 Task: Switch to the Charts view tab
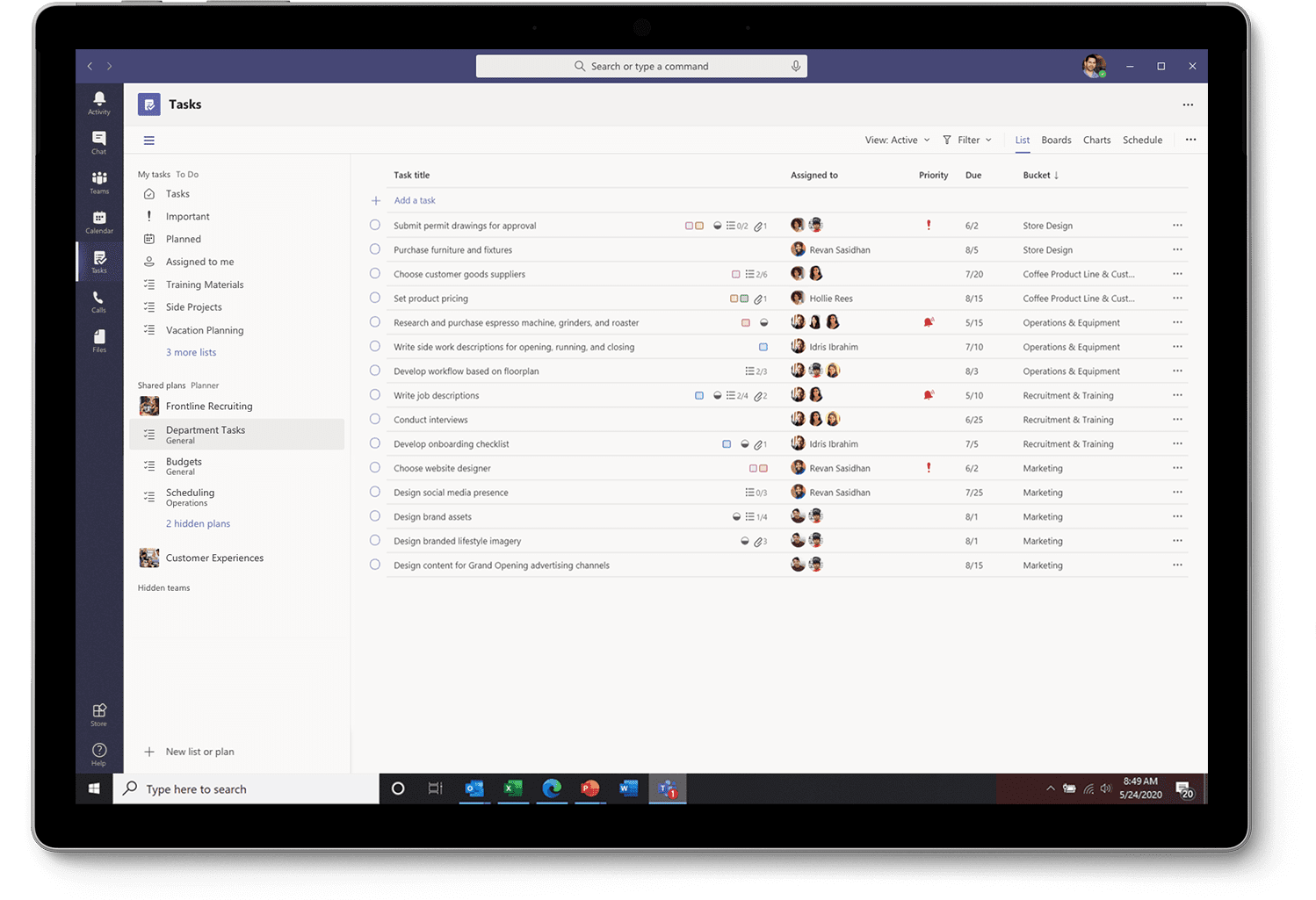tap(1096, 140)
